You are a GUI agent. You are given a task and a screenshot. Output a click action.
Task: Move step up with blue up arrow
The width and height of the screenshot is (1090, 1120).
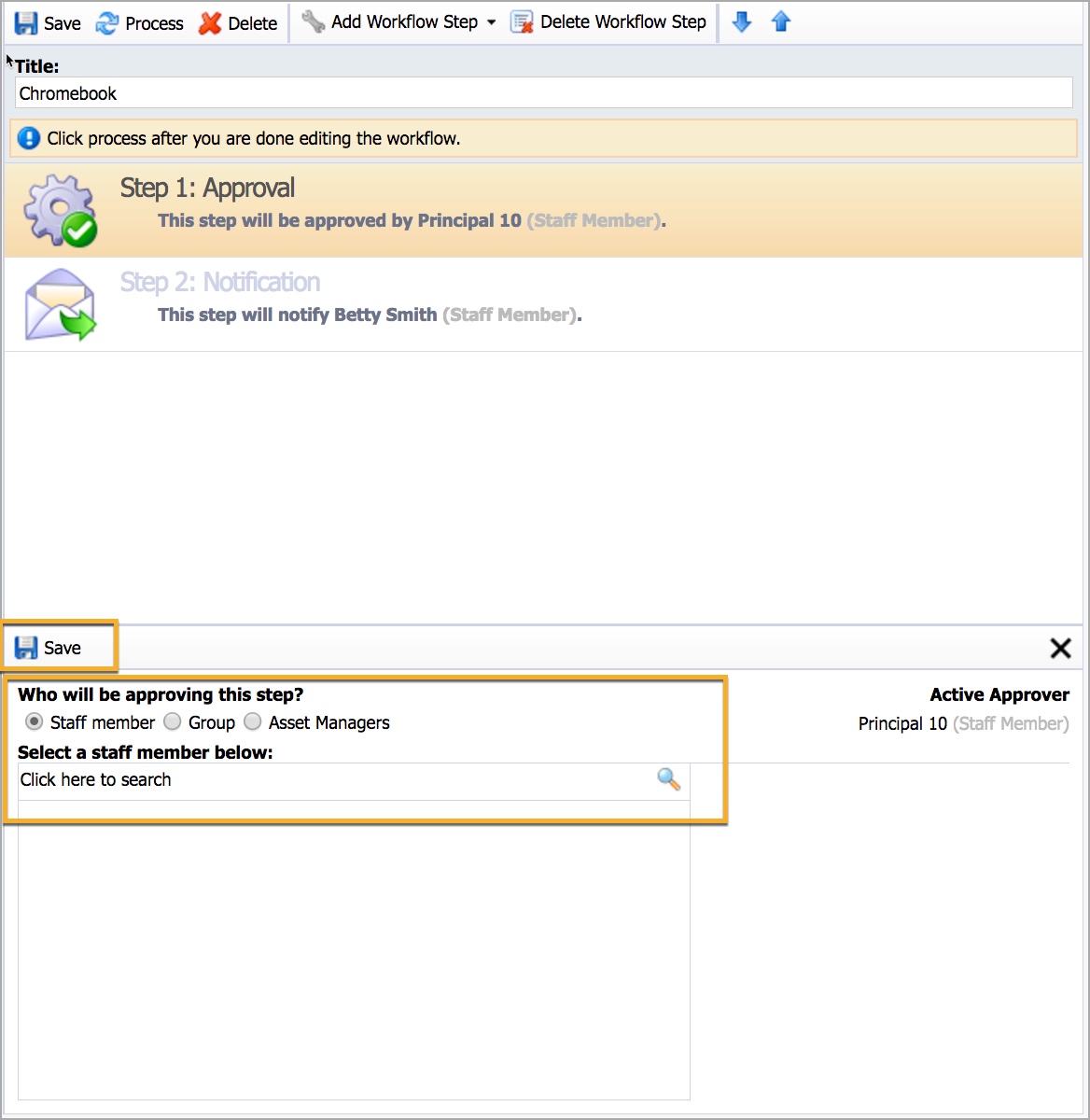781,21
